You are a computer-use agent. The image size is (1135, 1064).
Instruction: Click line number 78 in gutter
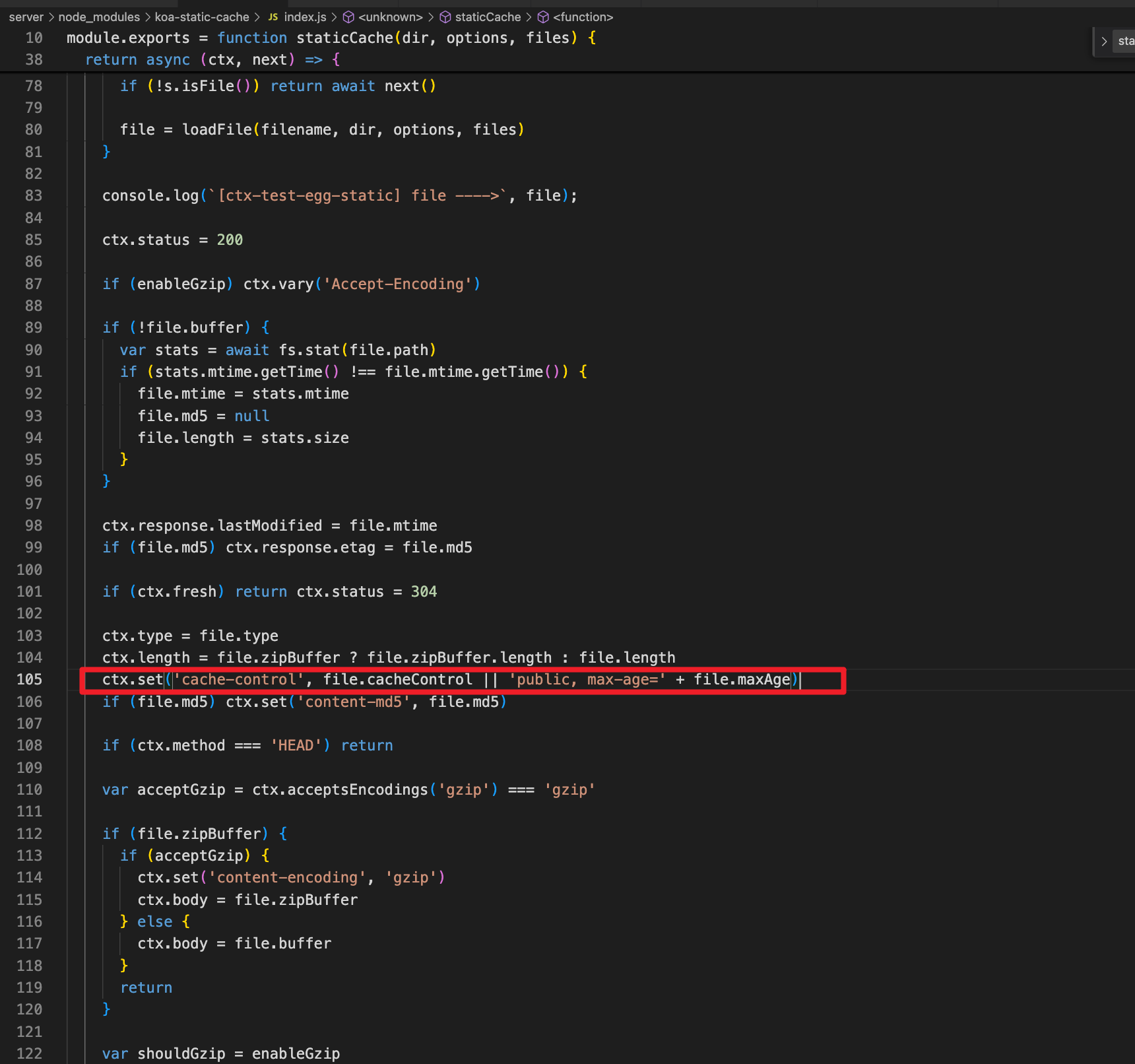pyautogui.click(x=33, y=86)
